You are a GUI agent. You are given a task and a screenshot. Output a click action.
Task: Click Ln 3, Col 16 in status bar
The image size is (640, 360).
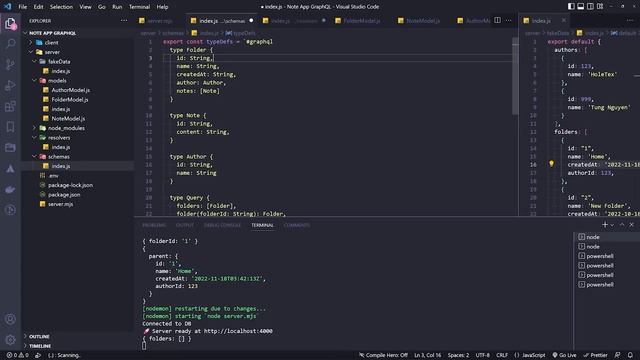pos(427,355)
